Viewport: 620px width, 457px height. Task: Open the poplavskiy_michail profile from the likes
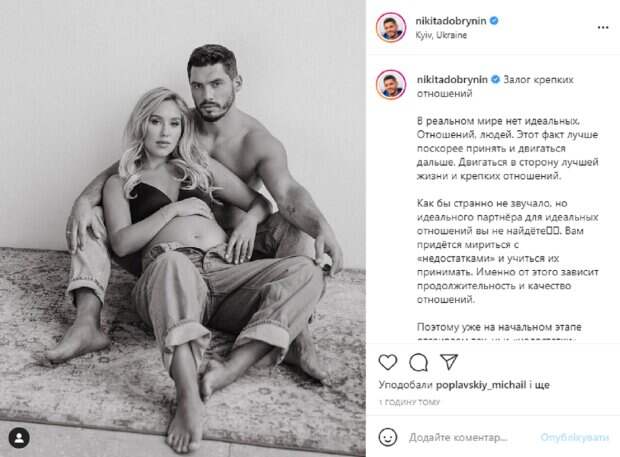(x=481, y=385)
